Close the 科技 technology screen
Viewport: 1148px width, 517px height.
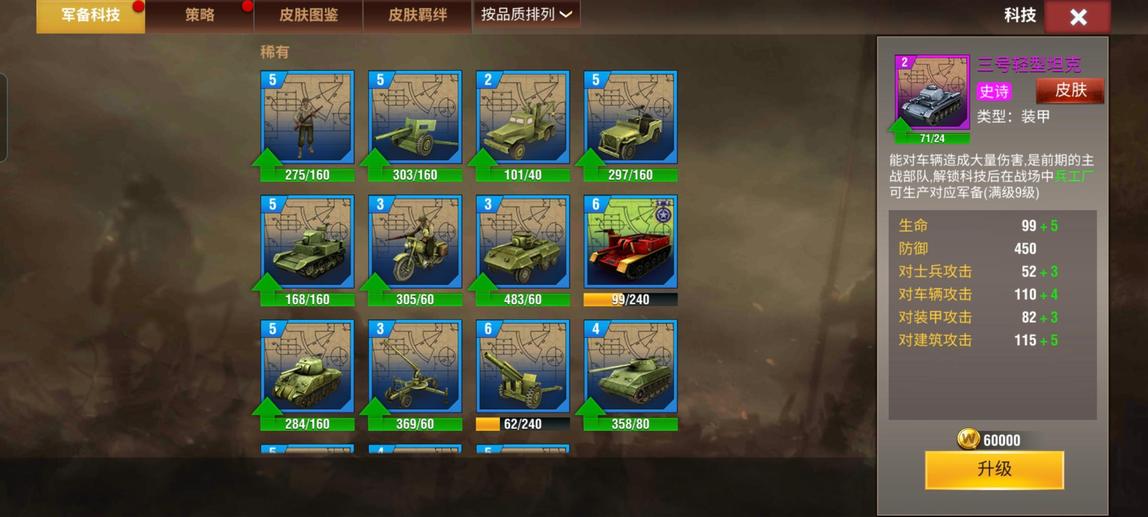1077,18
